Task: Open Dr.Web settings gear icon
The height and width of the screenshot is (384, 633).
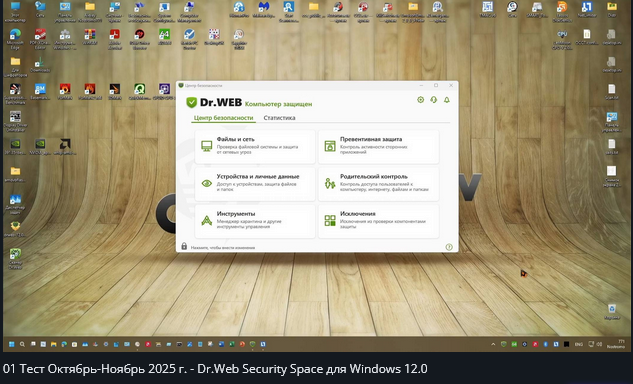Action: (420, 100)
